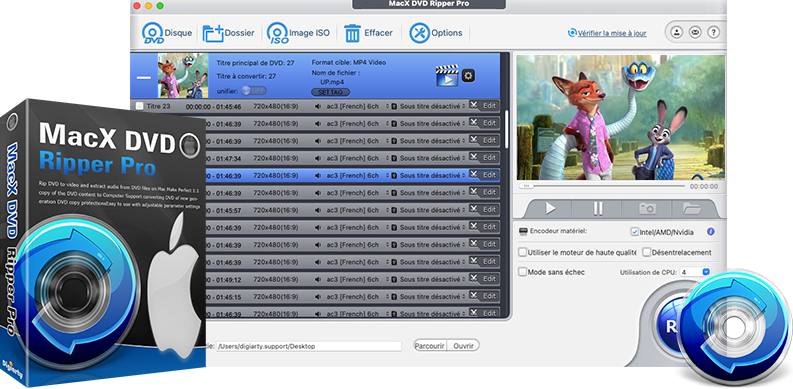The image size is (793, 389).
Task: Open snapshot folder icon under preview
Action: point(691,208)
